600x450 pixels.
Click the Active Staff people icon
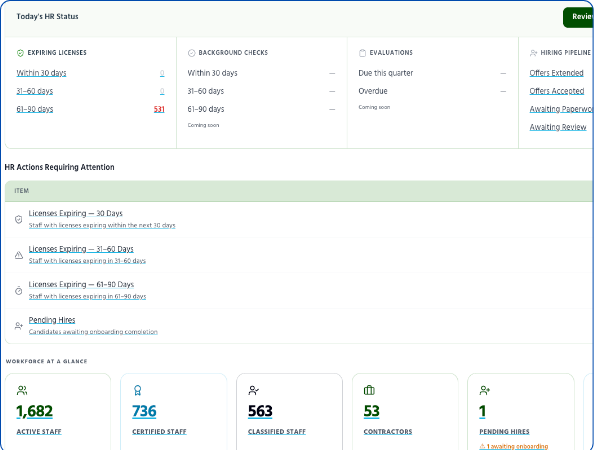pyautogui.click(x=22, y=390)
